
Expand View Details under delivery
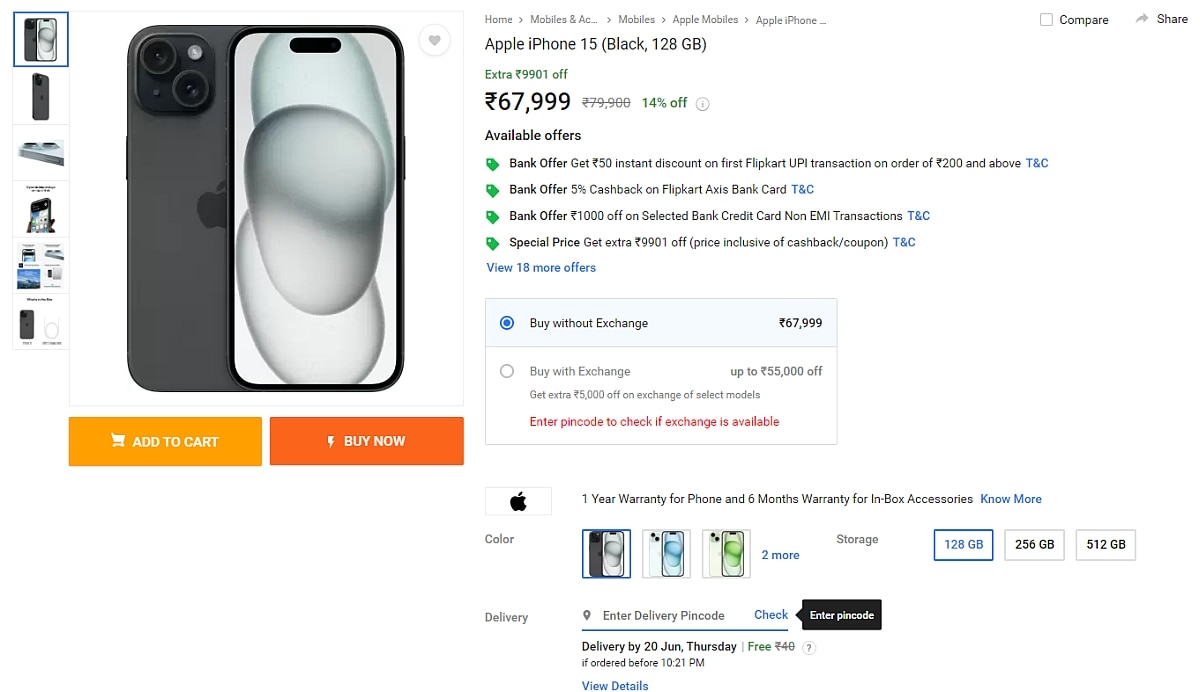[615, 686]
